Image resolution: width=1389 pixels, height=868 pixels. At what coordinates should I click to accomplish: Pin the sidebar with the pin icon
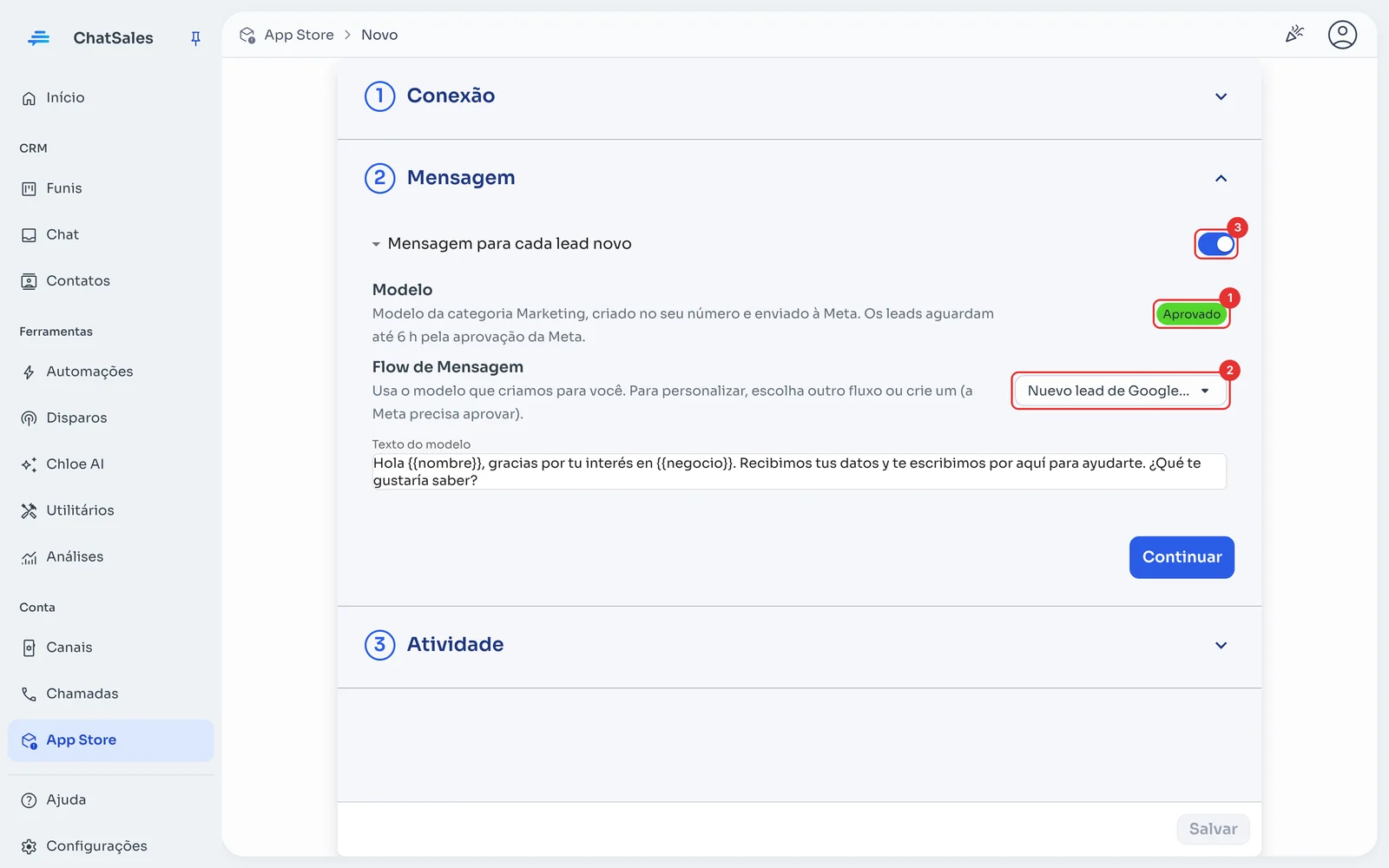[195, 38]
